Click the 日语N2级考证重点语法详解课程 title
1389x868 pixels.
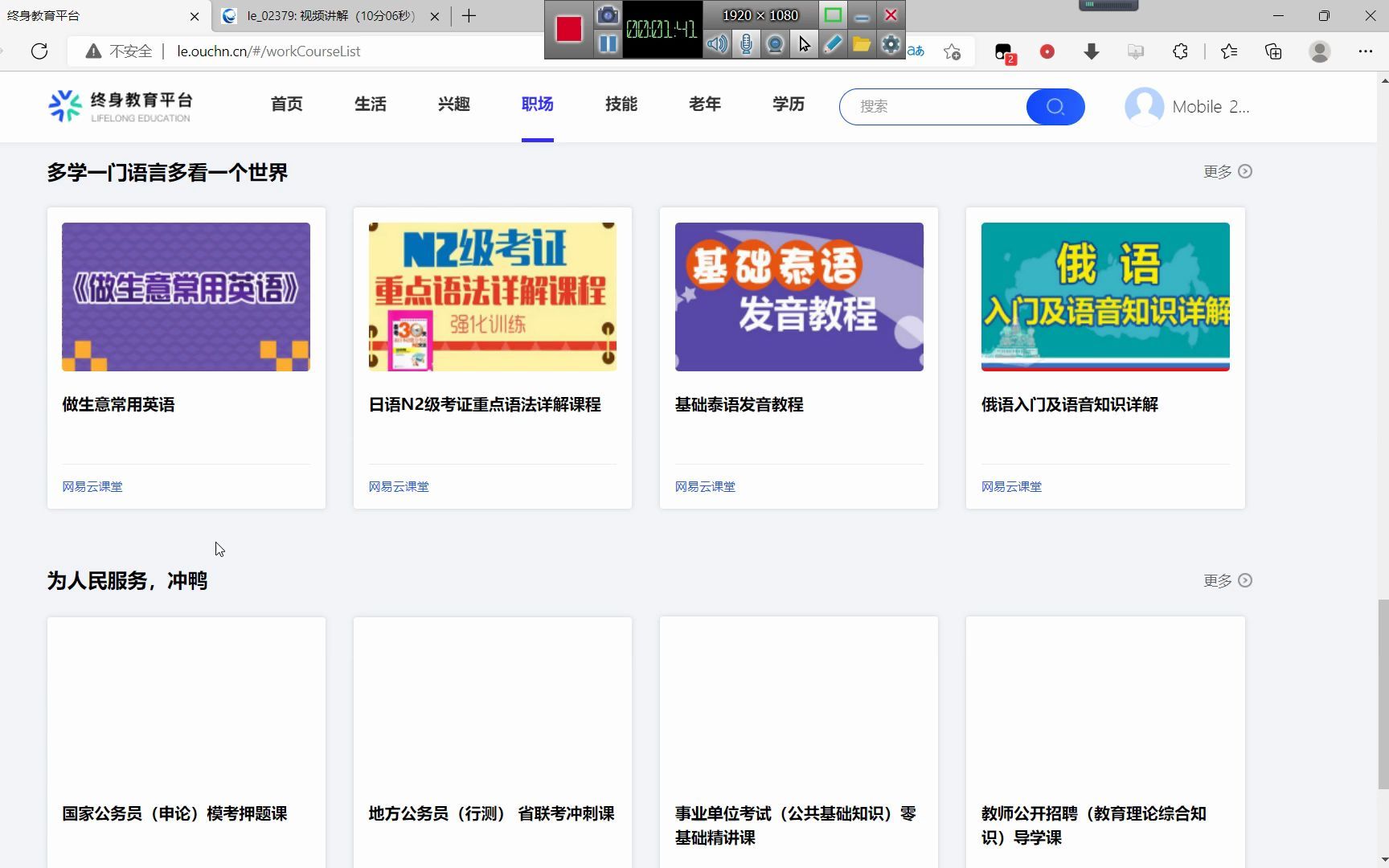click(x=485, y=404)
